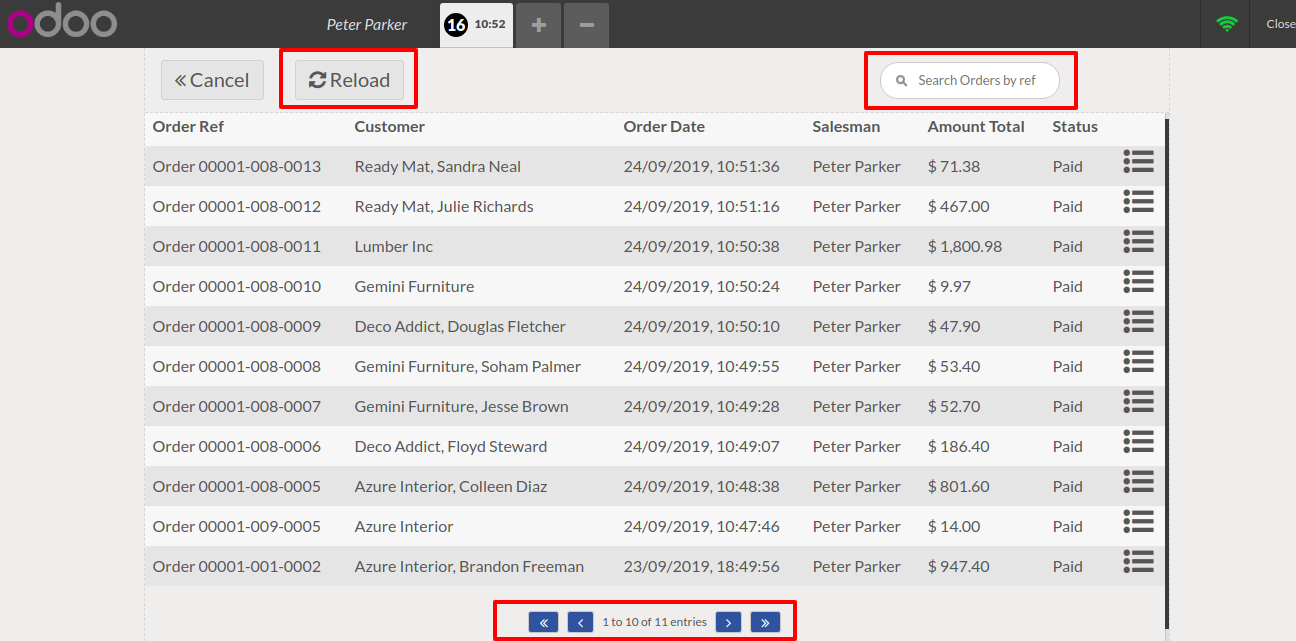Go to the next page of entries
The image size is (1296, 641).
[x=729, y=622]
